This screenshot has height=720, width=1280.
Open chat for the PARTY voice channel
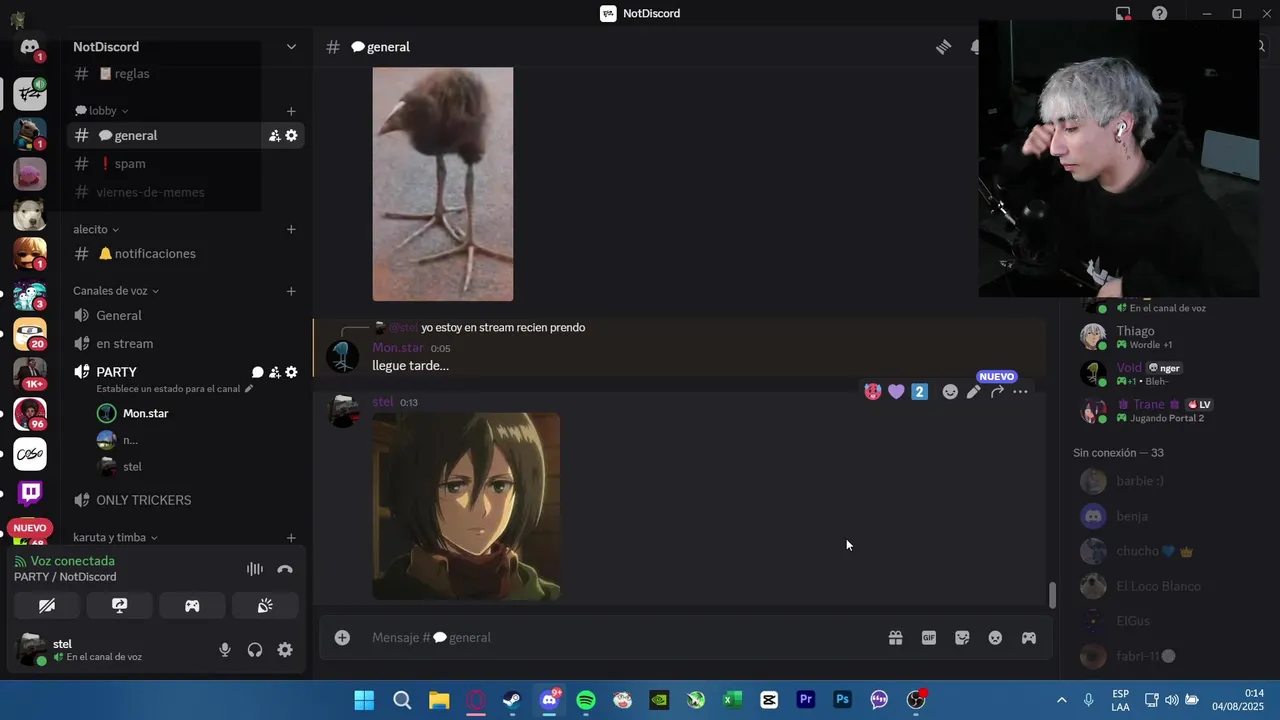(257, 372)
